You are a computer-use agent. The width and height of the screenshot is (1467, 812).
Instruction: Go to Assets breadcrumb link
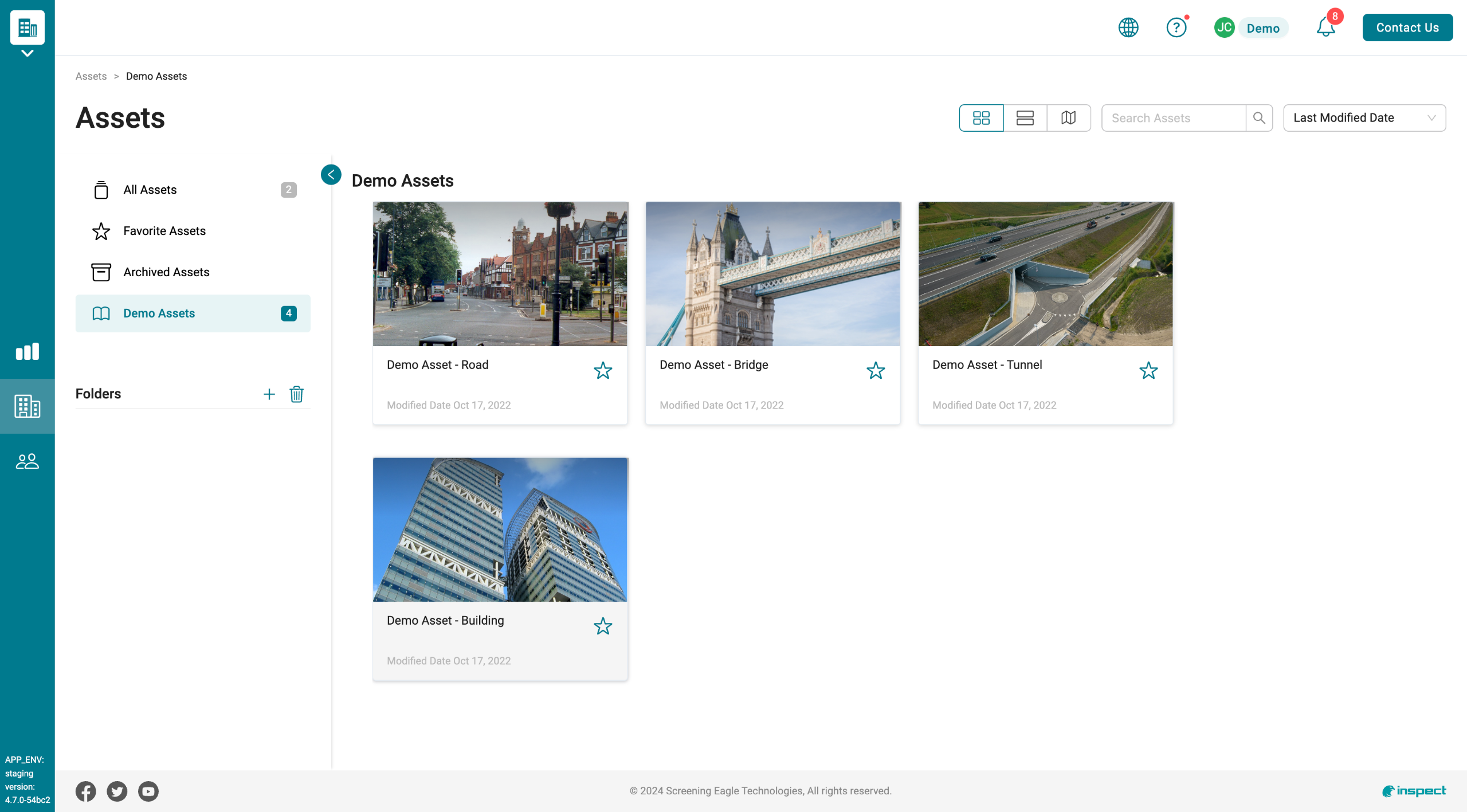coord(91,76)
